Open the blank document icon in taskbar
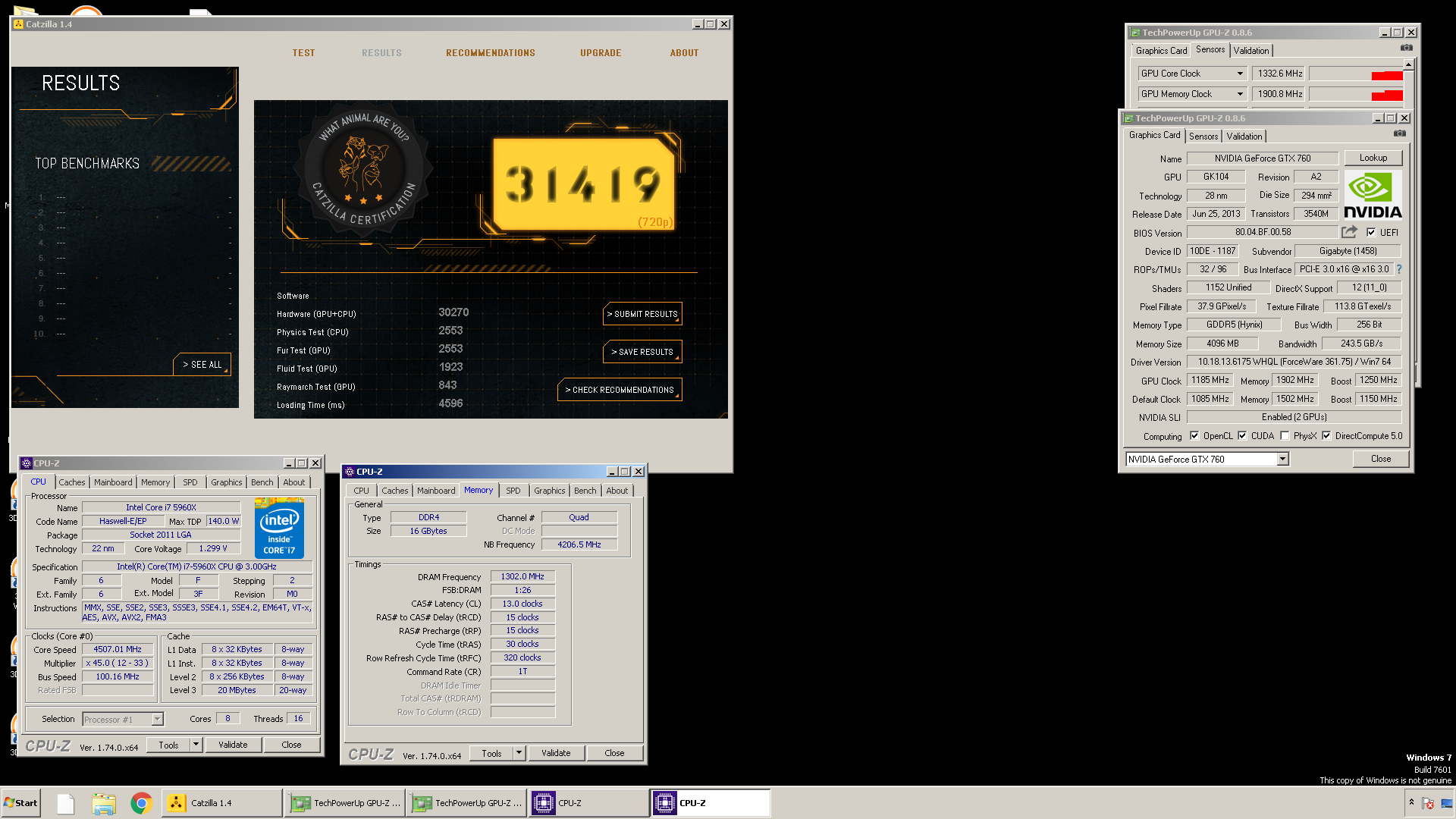This screenshot has height=819, width=1456. [65, 803]
